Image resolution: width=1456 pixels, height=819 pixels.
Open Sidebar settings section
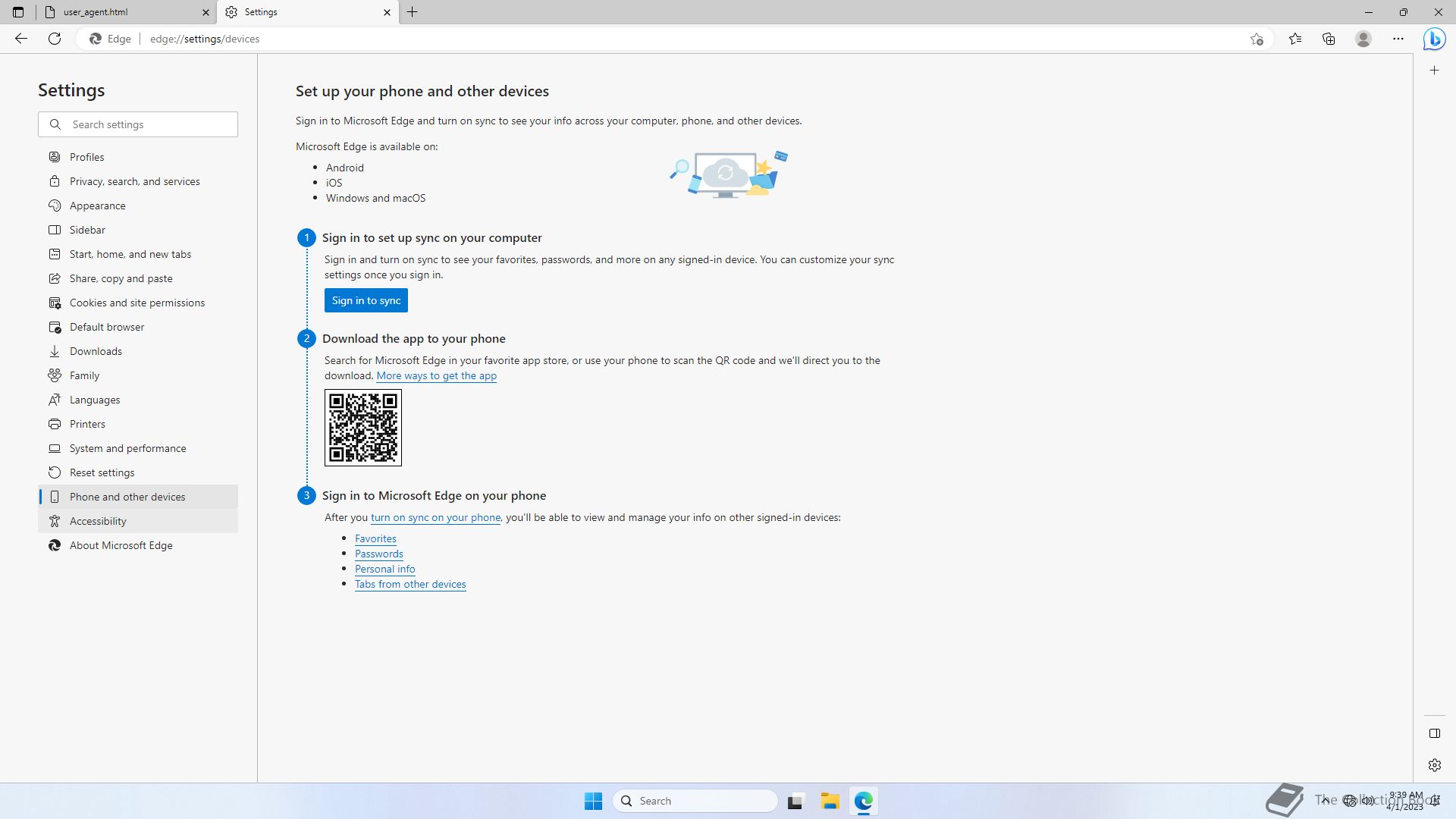138,230
